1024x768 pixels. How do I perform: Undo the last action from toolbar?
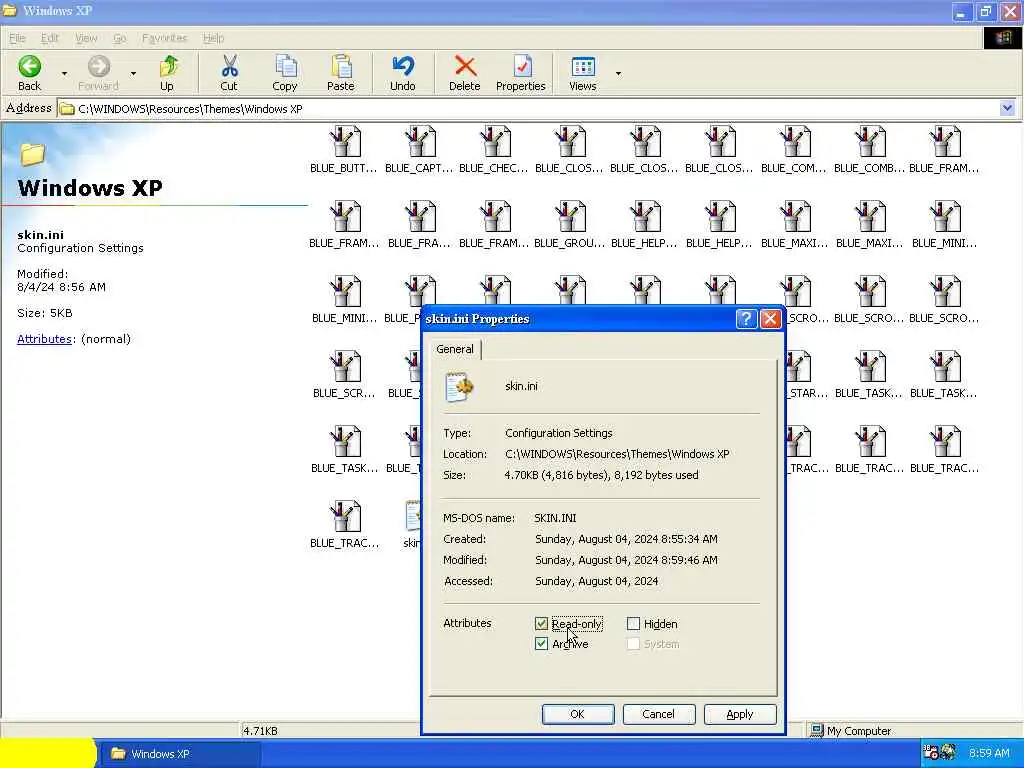click(403, 72)
